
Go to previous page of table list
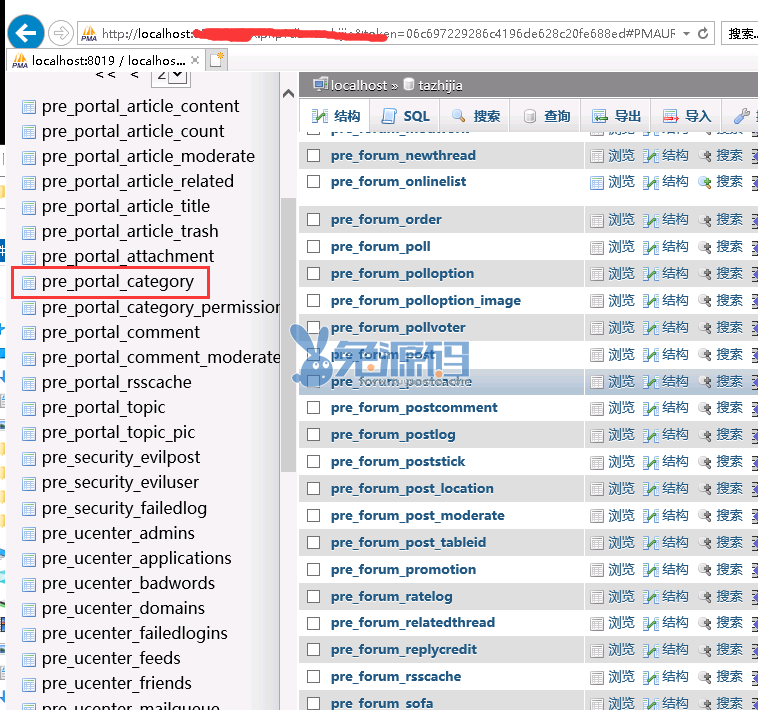[x=134, y=74]
